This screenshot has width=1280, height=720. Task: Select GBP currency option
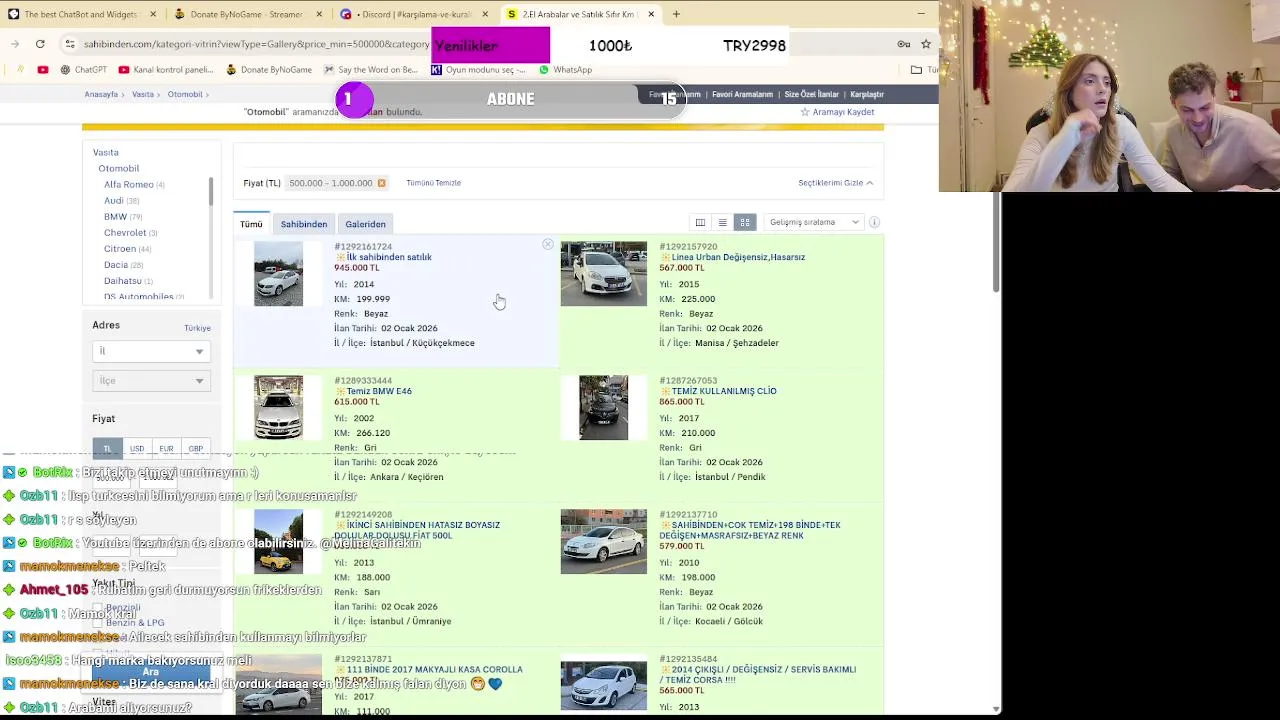196,448
